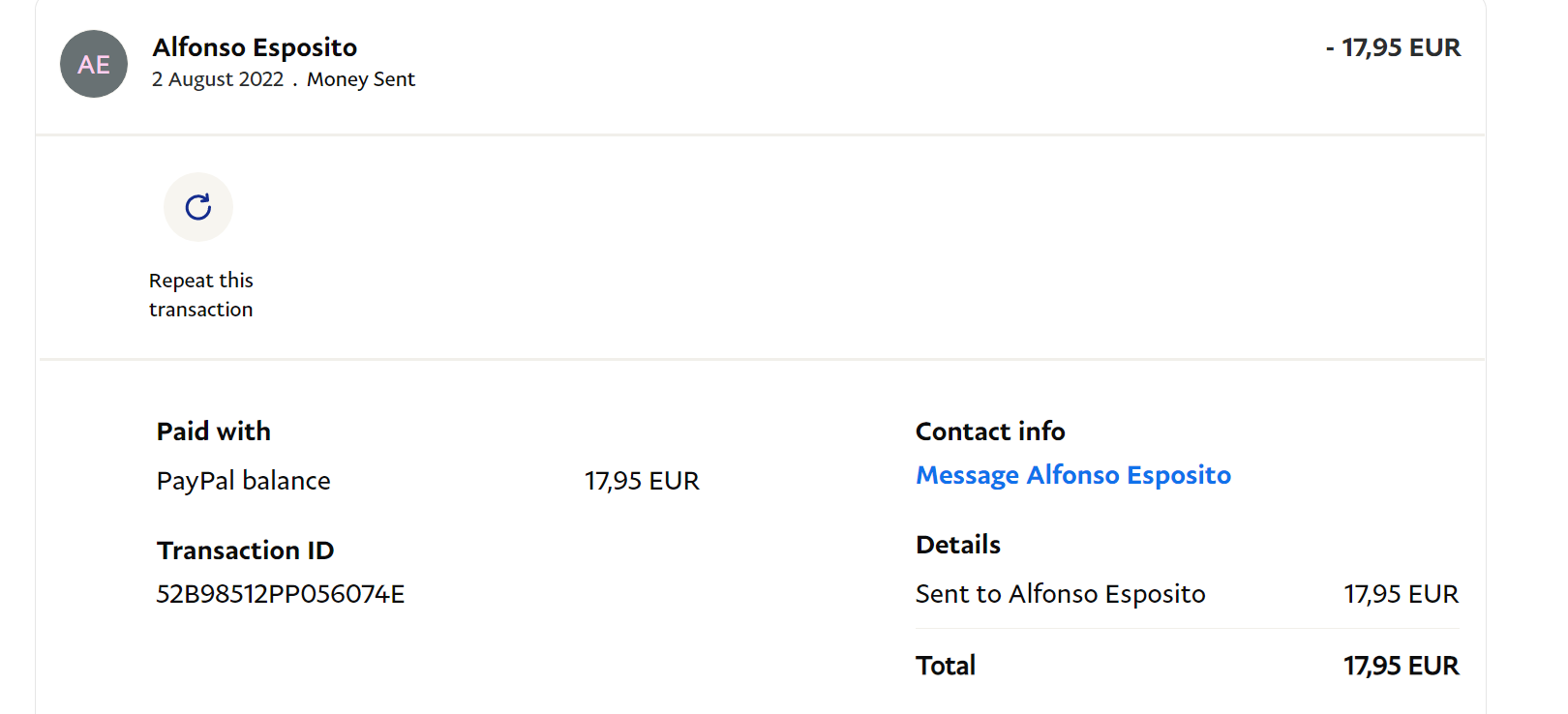Select the transaction ID 52B98512PP056074E
Viewport: 1568px width, 714px height.
click(281, 594)
